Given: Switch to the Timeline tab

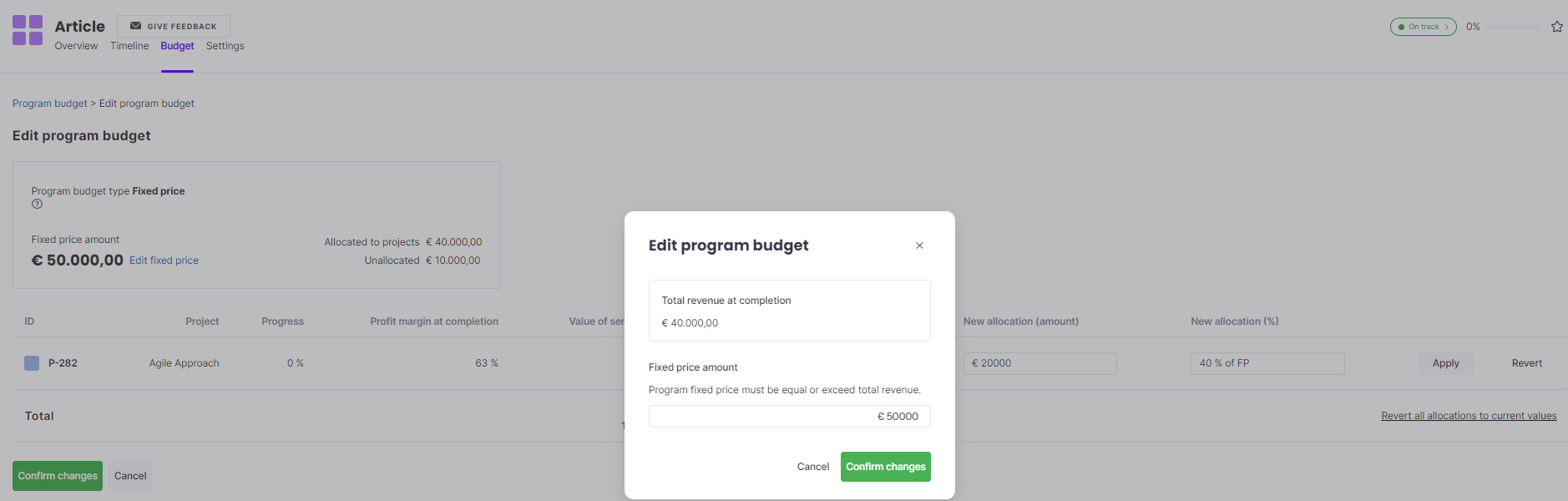Looking at the screenshot, I should (x=129, y=46).
